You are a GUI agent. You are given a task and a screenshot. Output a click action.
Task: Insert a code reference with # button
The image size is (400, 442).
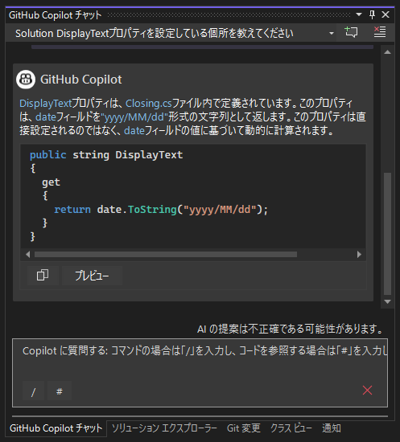[59, 391]
